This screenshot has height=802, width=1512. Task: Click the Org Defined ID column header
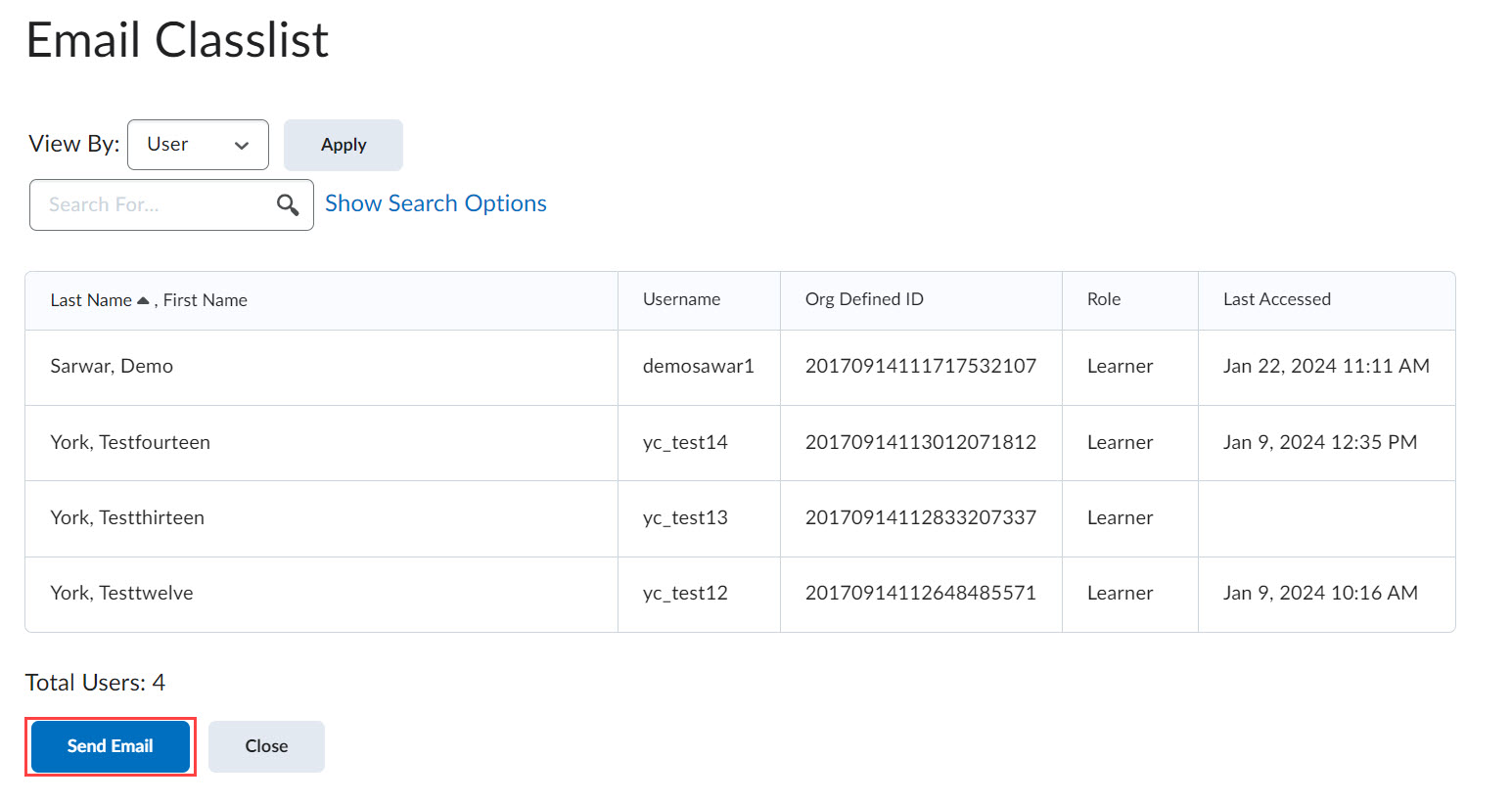[863, 299]
